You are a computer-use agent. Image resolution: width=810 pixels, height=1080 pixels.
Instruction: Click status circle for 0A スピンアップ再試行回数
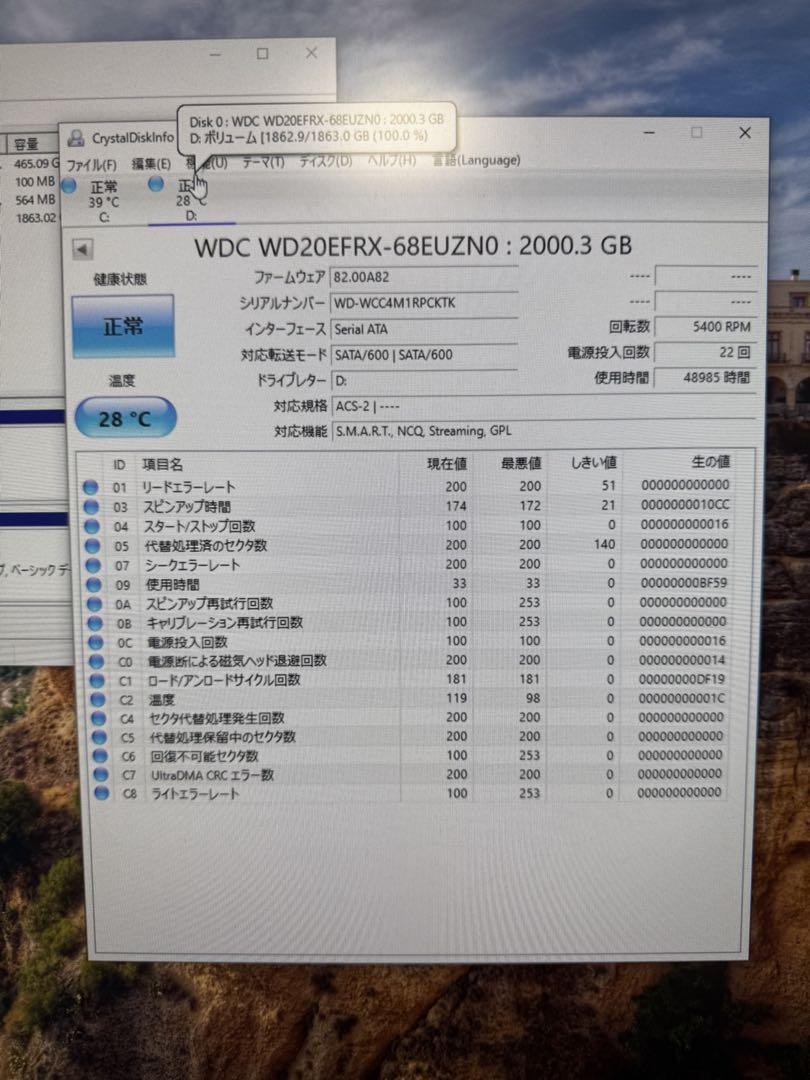[94, 604]
